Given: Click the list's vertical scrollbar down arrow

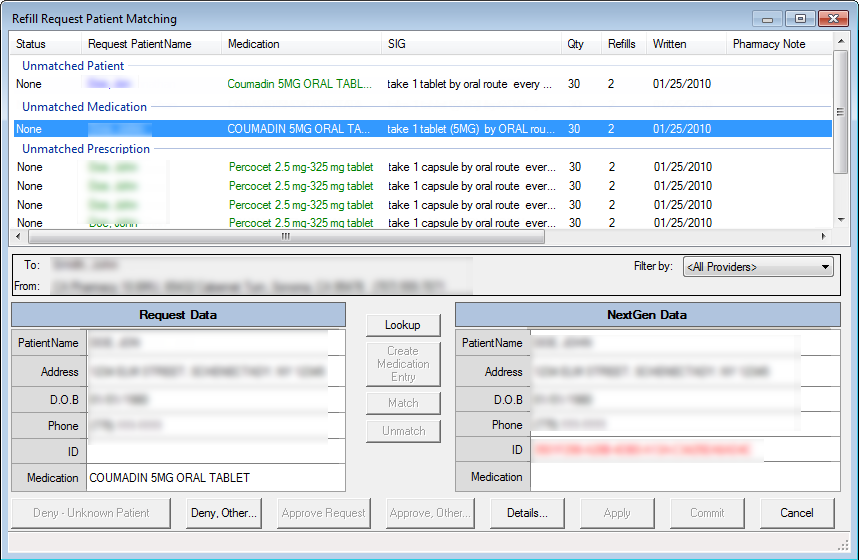Looking at the screenshot, I should point(841,220).
